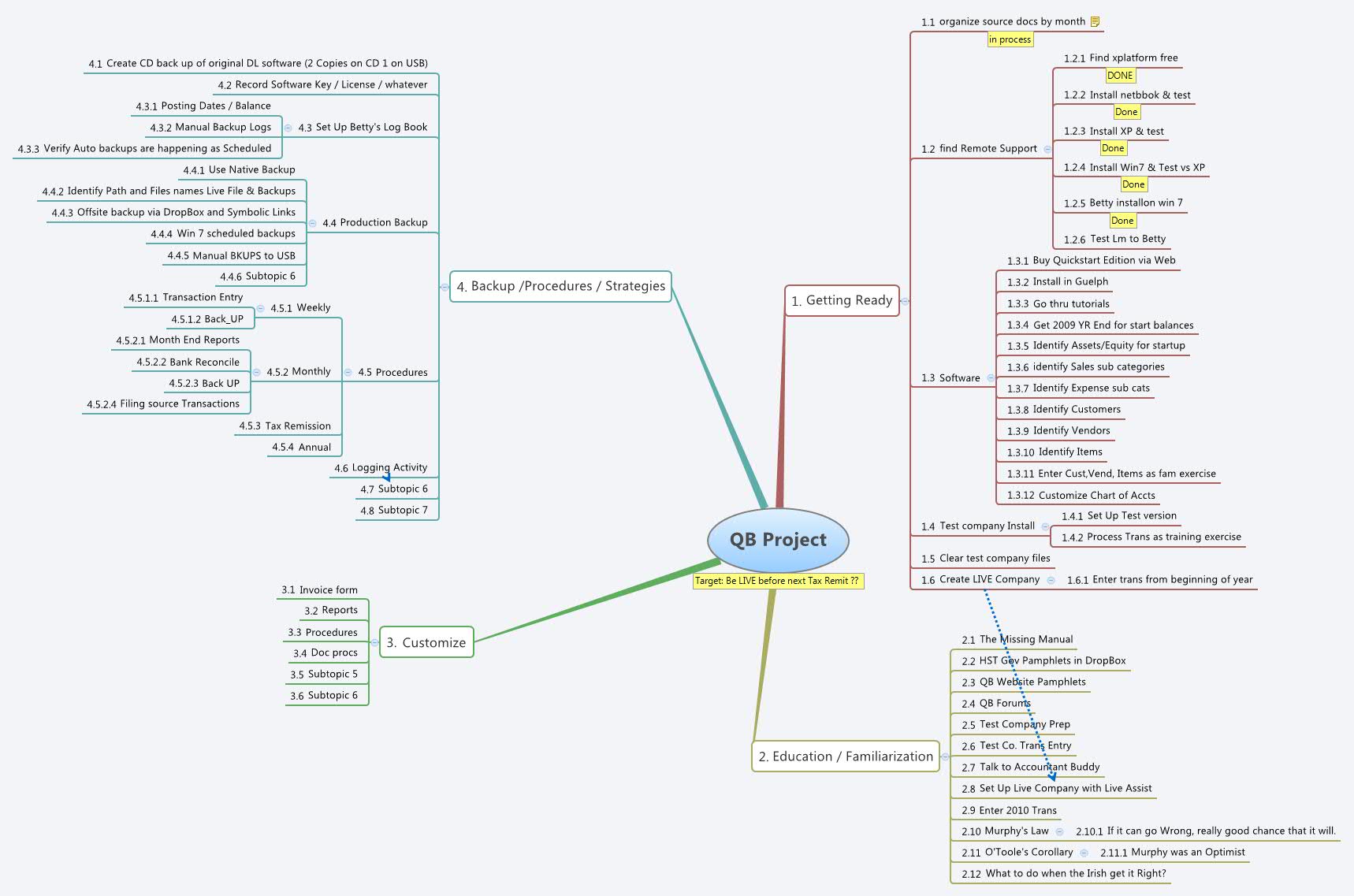Collapse the "1.6 Create LIVE Company" branch icon
The height and width of the screenshot is (896, 1354).
[x=1049, y=579]
